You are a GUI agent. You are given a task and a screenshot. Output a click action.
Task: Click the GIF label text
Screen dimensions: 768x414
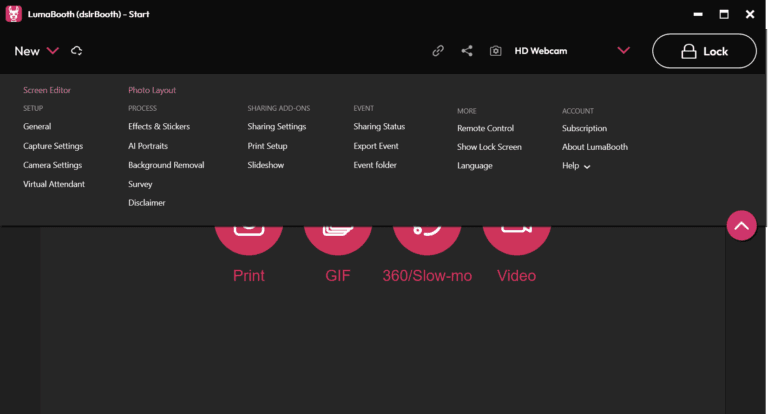338,276
